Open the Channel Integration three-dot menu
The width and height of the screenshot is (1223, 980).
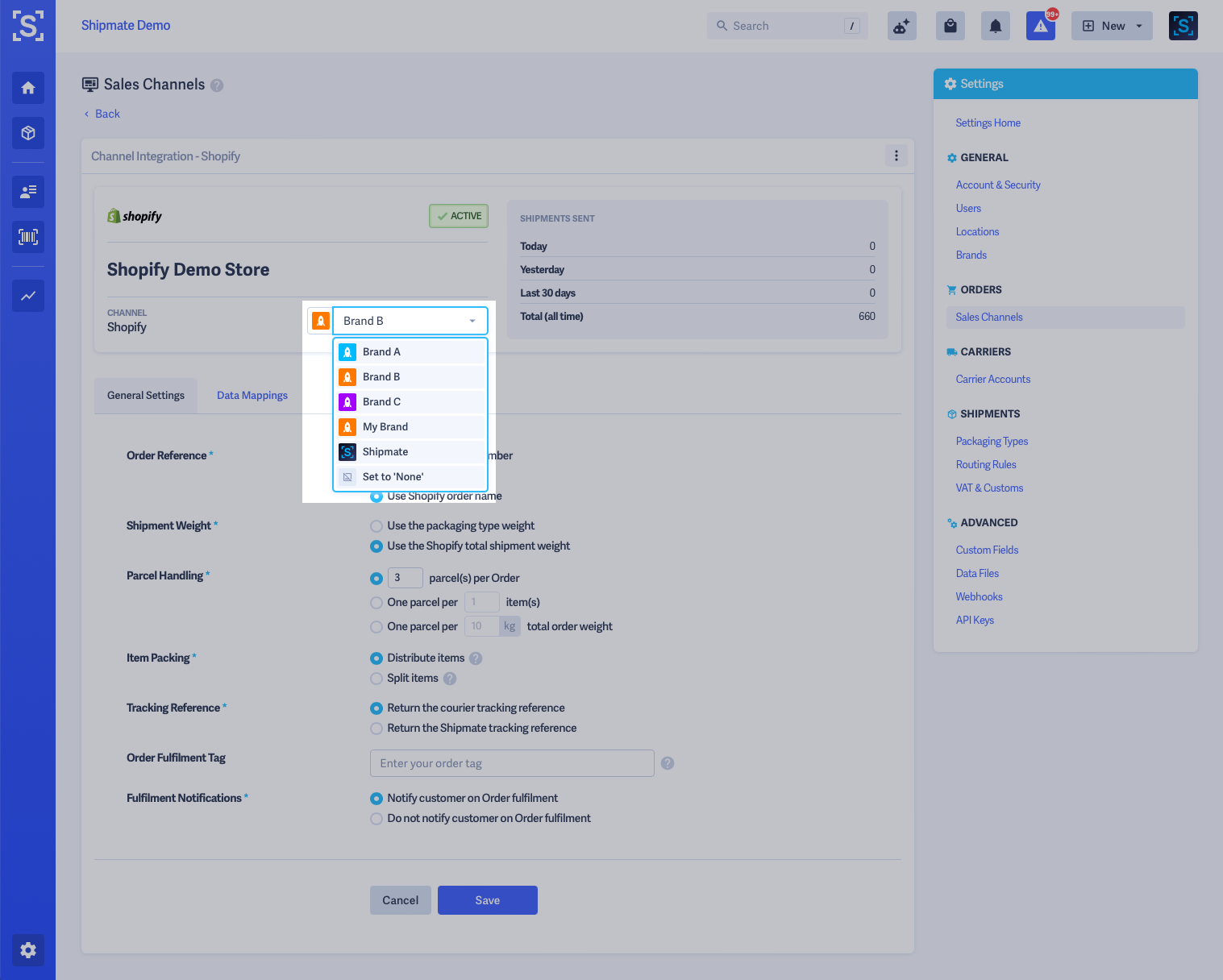[x=896, y=156]
